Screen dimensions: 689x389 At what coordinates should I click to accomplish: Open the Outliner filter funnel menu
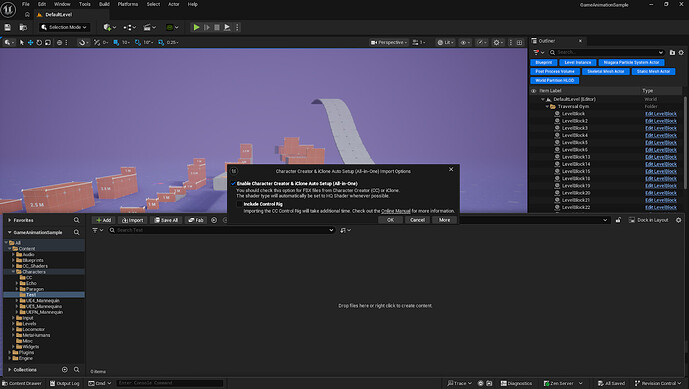coord(538,52)
